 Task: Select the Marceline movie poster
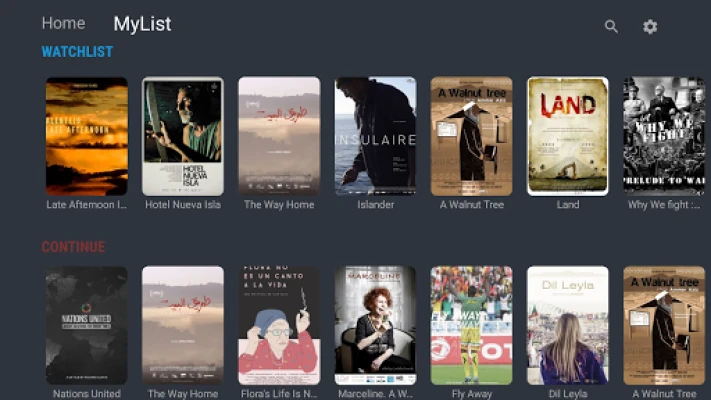click(375, 326)
